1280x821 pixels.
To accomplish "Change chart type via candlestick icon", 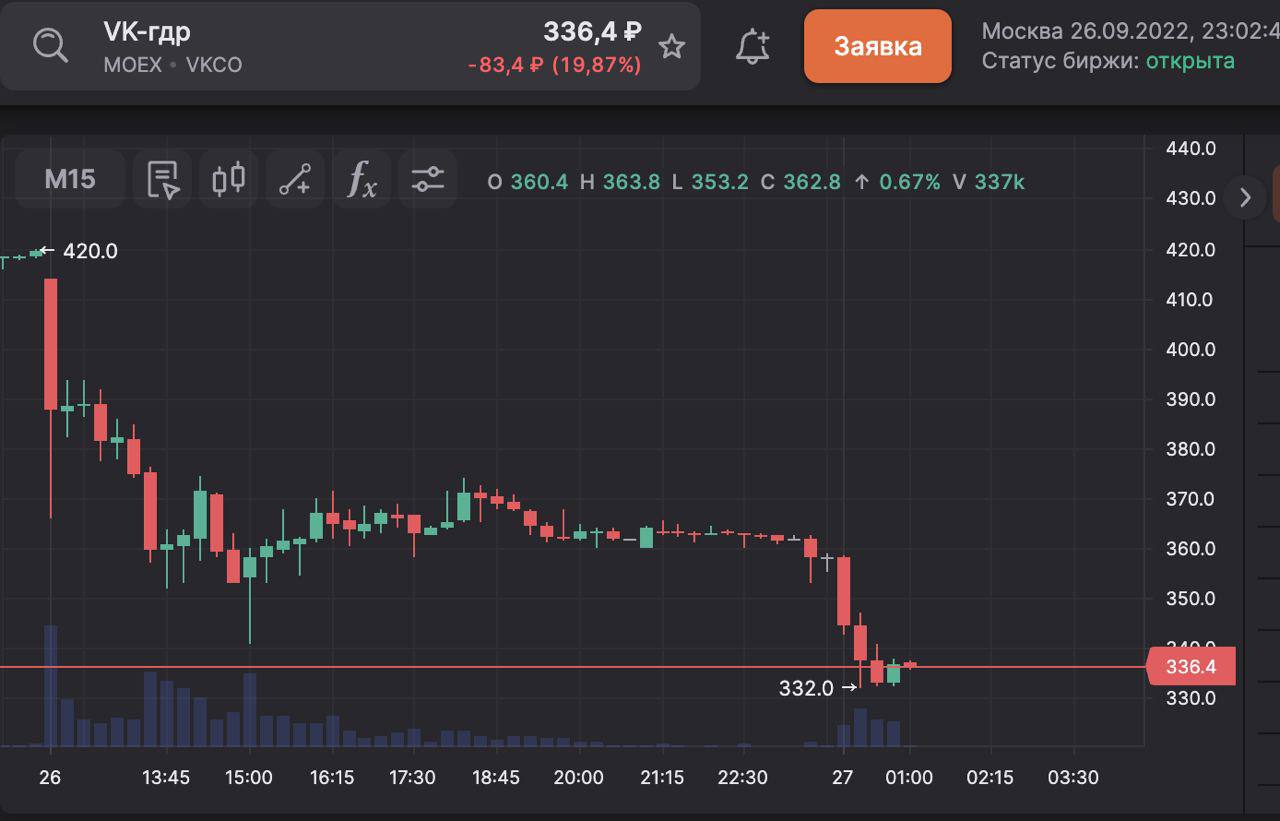I will (x=229, y=179).
